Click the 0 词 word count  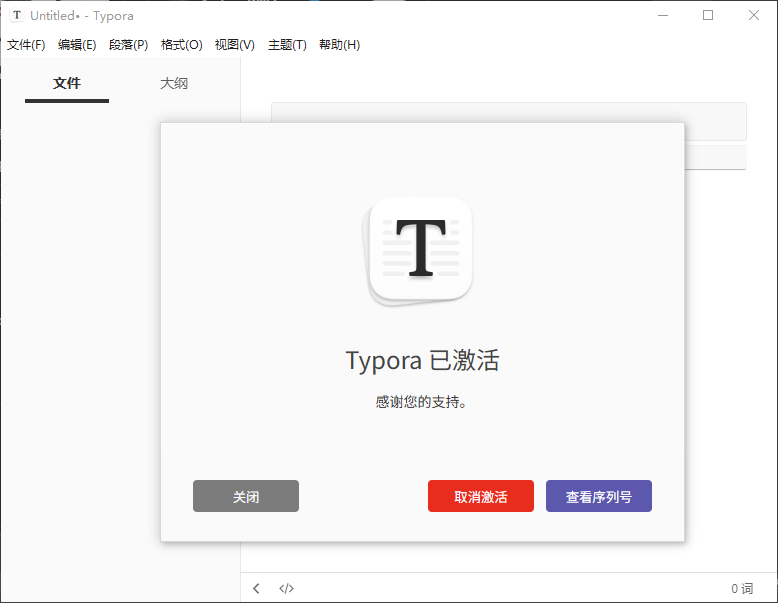pyautogui.click(x=742, y=589)
